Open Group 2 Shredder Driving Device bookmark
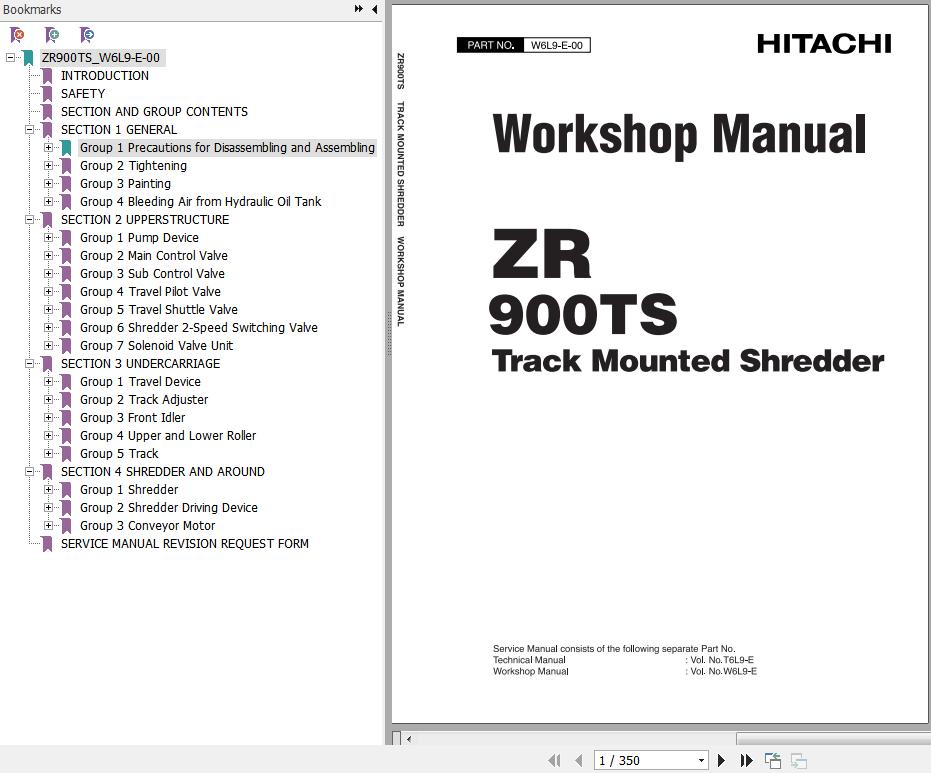This screenshot has height=773, width=931. (x=169, y=508)
